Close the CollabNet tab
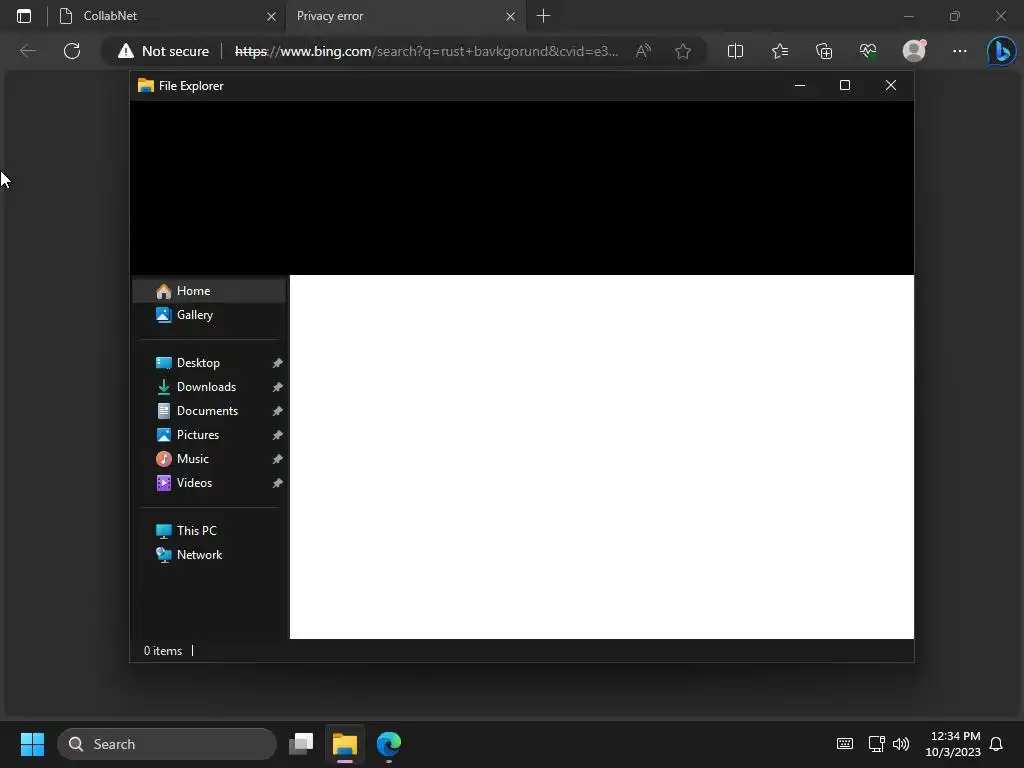1024x768 pixels. [271, 16]
